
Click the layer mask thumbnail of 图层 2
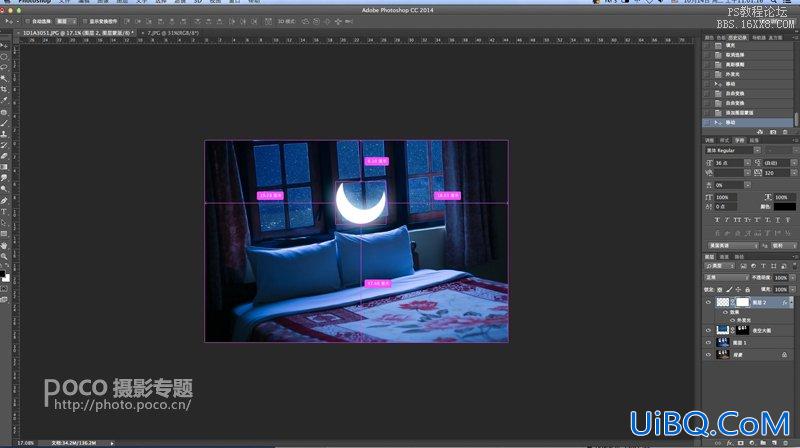pos(742,302)
